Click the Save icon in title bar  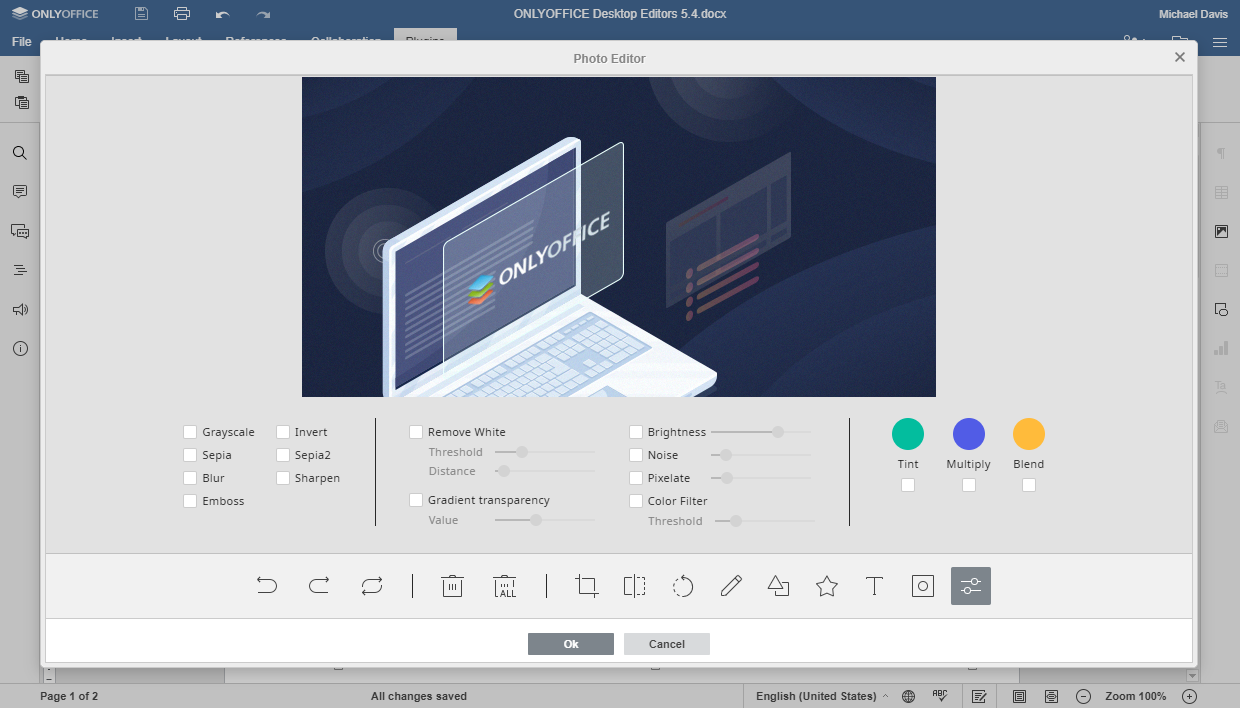(x=142, y=14)
